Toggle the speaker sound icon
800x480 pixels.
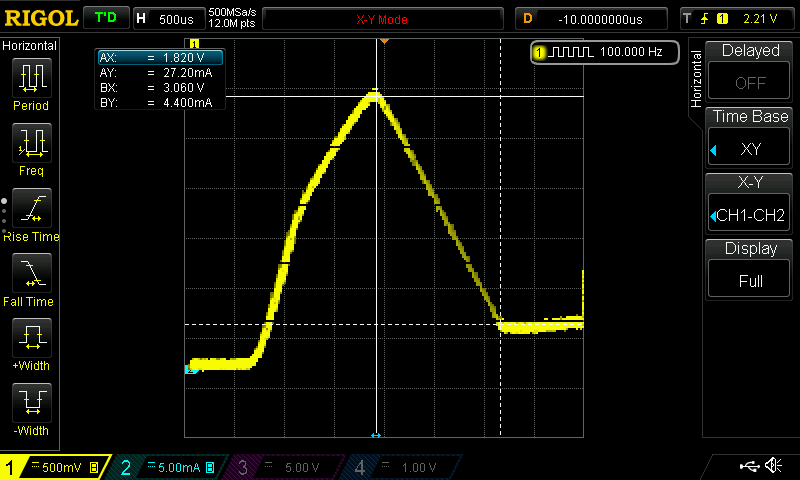pyautogui.click(x=773, y=466)
